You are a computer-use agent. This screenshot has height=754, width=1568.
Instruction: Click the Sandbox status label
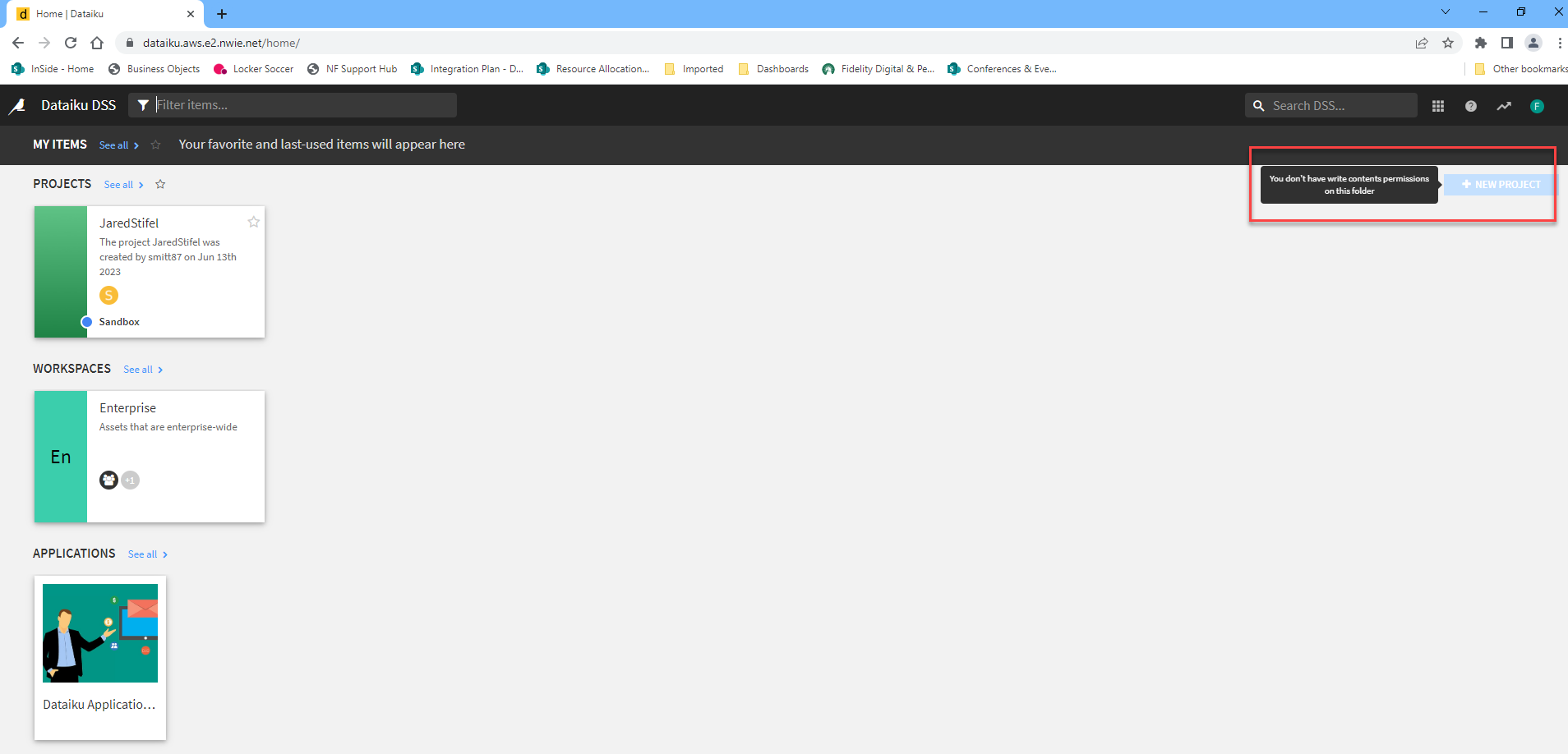(x=119, y=322)
